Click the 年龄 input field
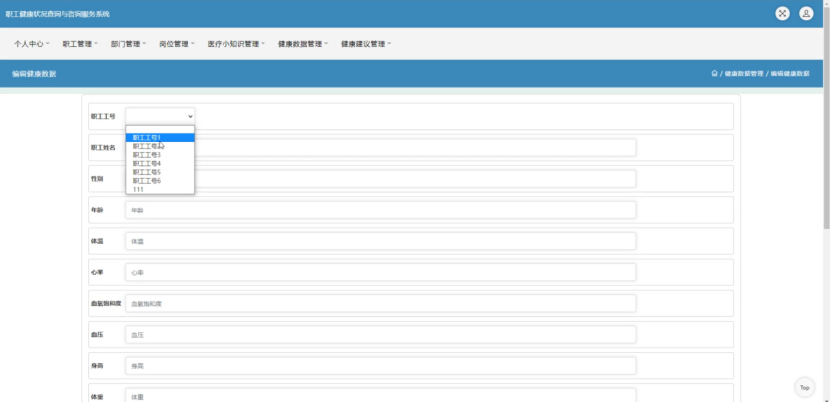Screen dimensions: 830x403 pos(381,210)
